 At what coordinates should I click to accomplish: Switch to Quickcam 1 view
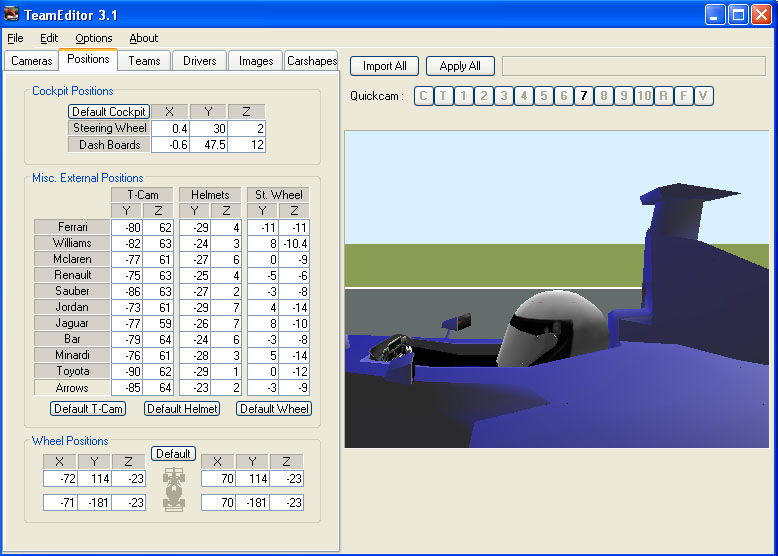point(464,96)
